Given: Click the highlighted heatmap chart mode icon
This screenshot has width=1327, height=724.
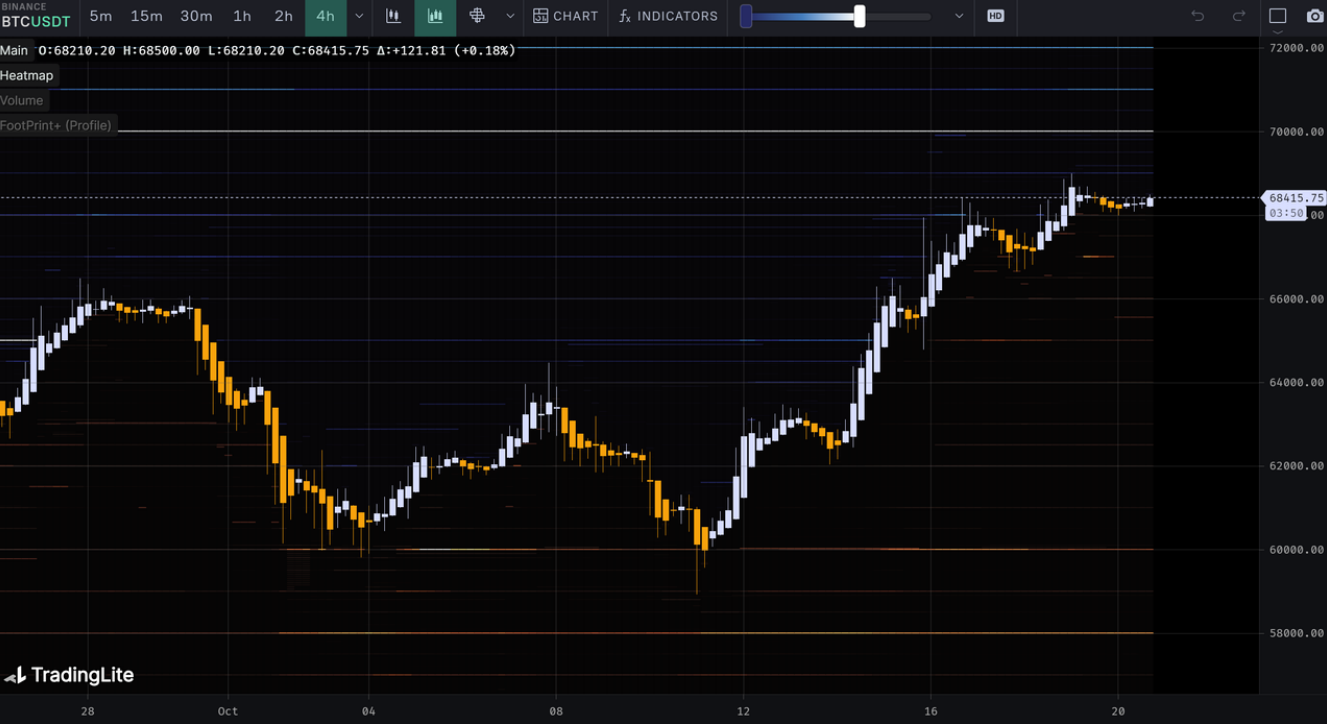Looking at the screenshot, I should tap(435, 16).
